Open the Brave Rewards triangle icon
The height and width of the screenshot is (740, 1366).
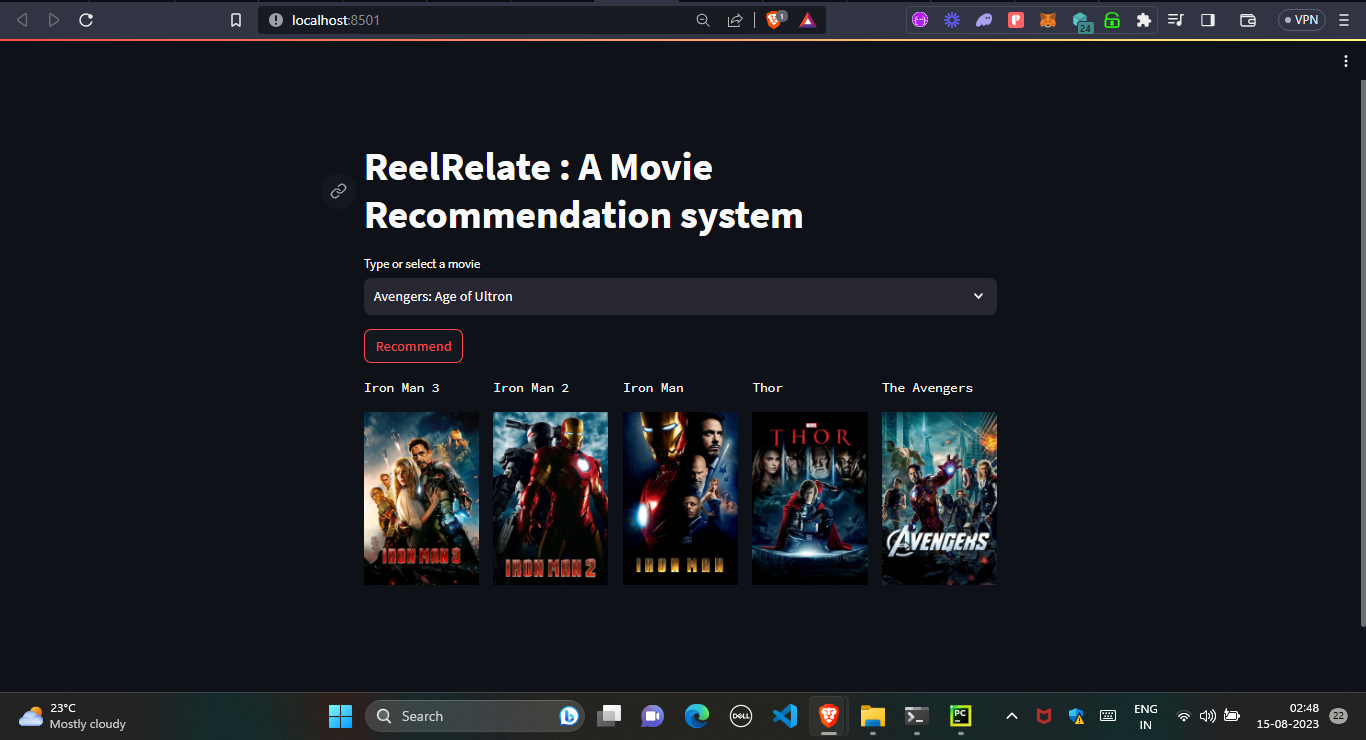[808, 19]
